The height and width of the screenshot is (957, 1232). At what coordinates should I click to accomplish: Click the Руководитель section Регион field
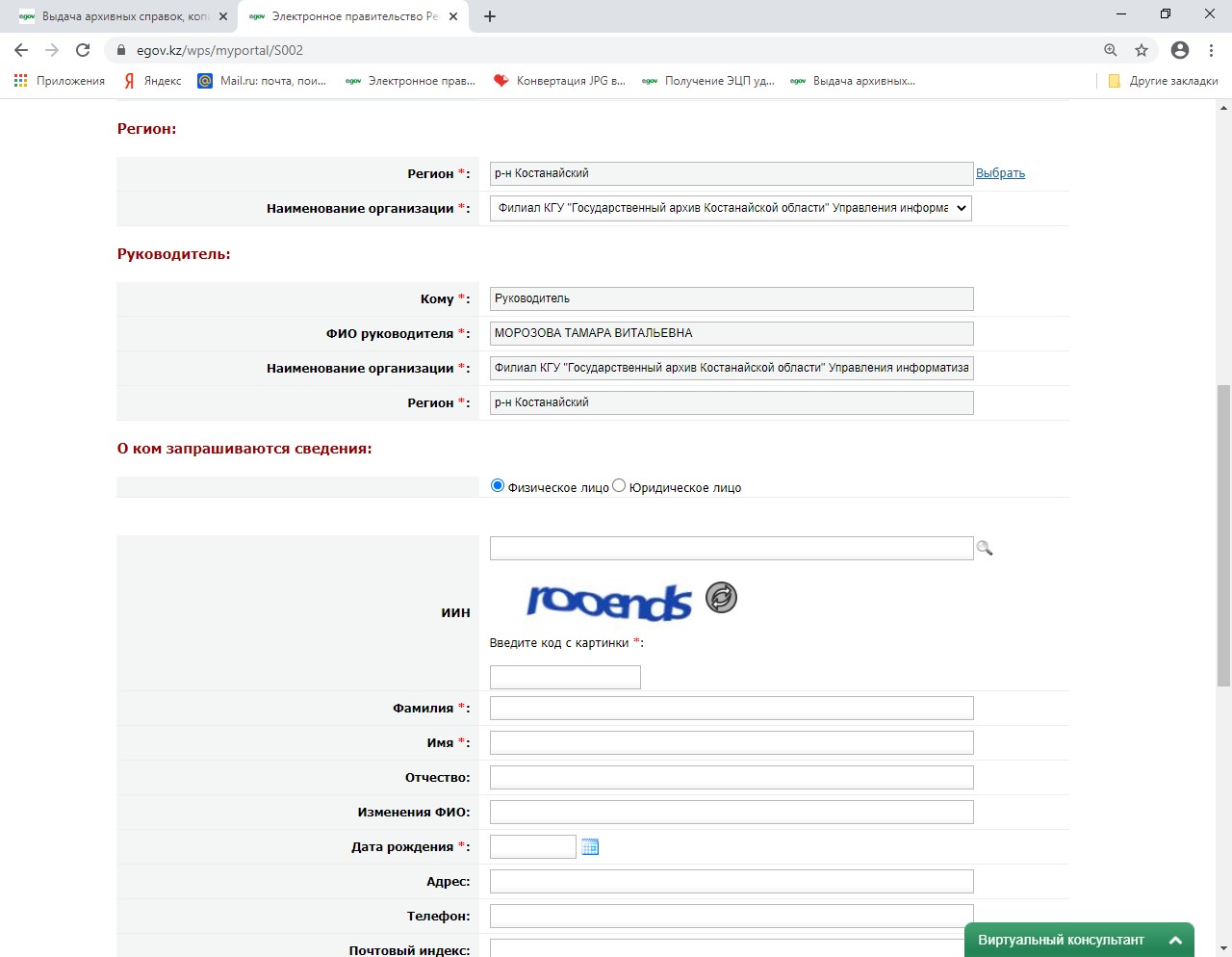click(731, 402)
